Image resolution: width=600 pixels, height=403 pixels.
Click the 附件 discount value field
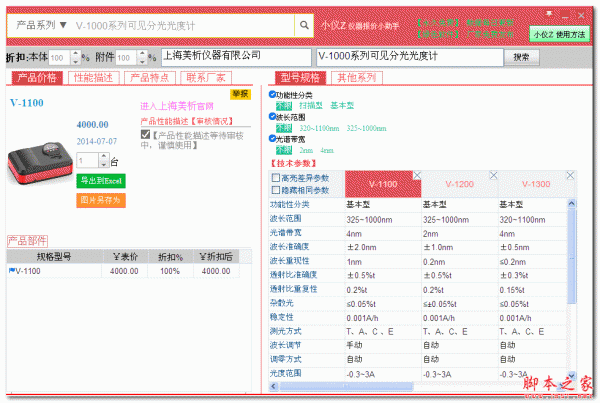(x=126, y=58)
